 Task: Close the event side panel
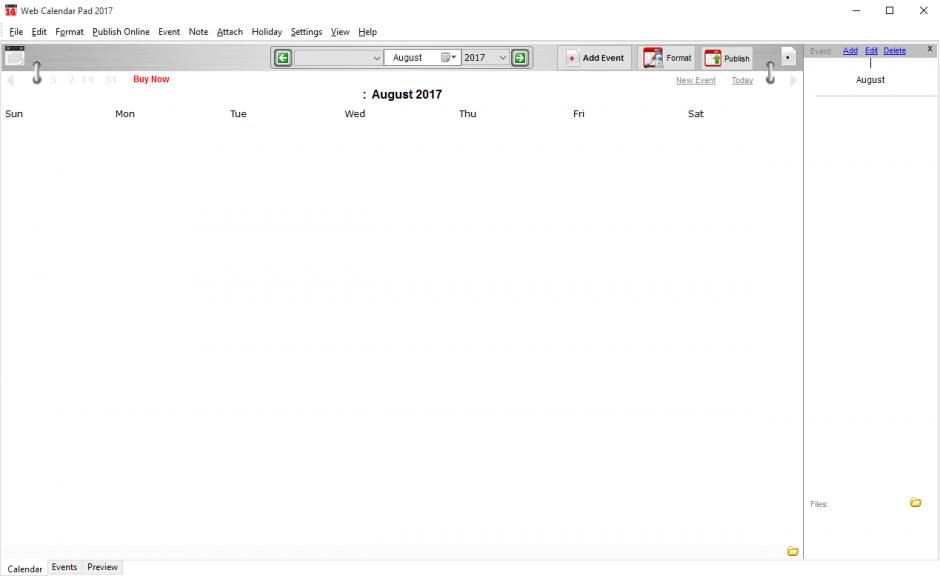pyautogui.click(x=930, y=49)
